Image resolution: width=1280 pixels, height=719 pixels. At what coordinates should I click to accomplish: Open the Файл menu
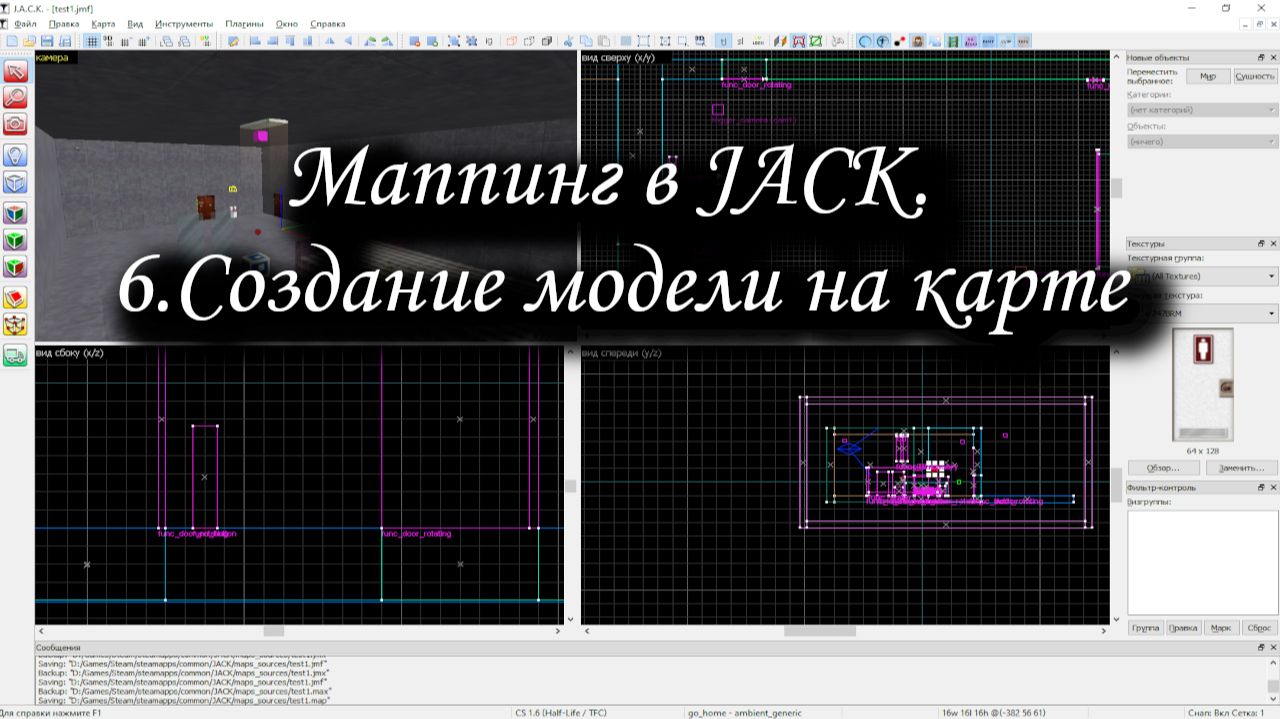click(26, 23)
